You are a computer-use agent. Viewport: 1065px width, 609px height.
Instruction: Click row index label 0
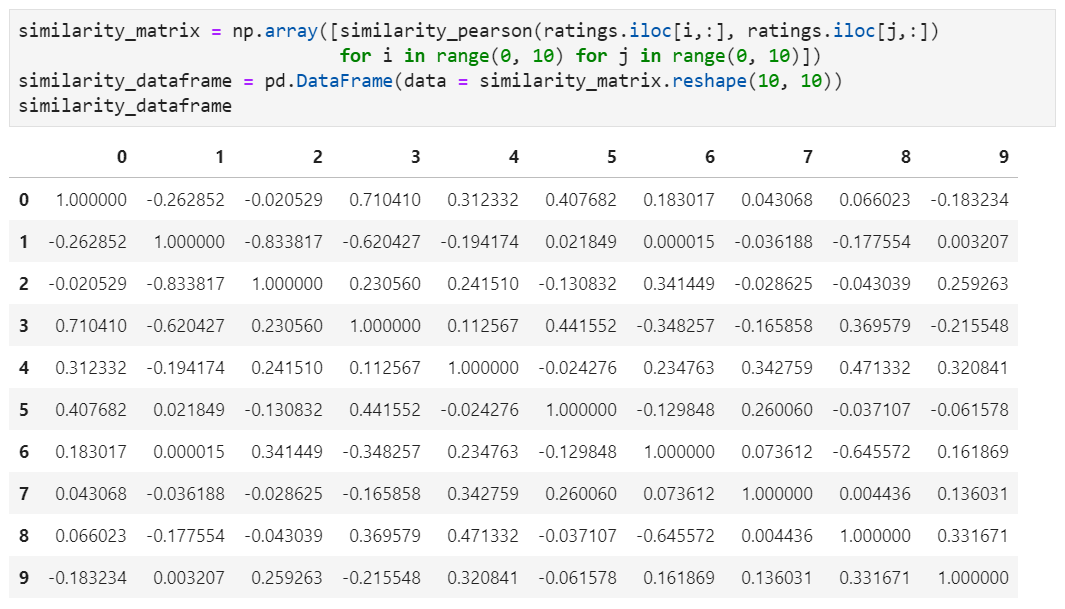pos(24,200)
